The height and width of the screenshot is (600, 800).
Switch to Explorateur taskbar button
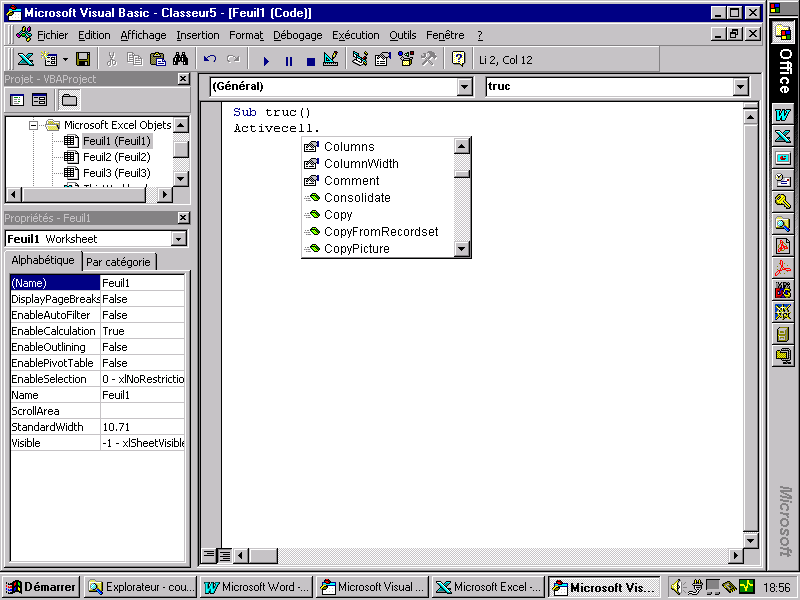tap(140, 587)
